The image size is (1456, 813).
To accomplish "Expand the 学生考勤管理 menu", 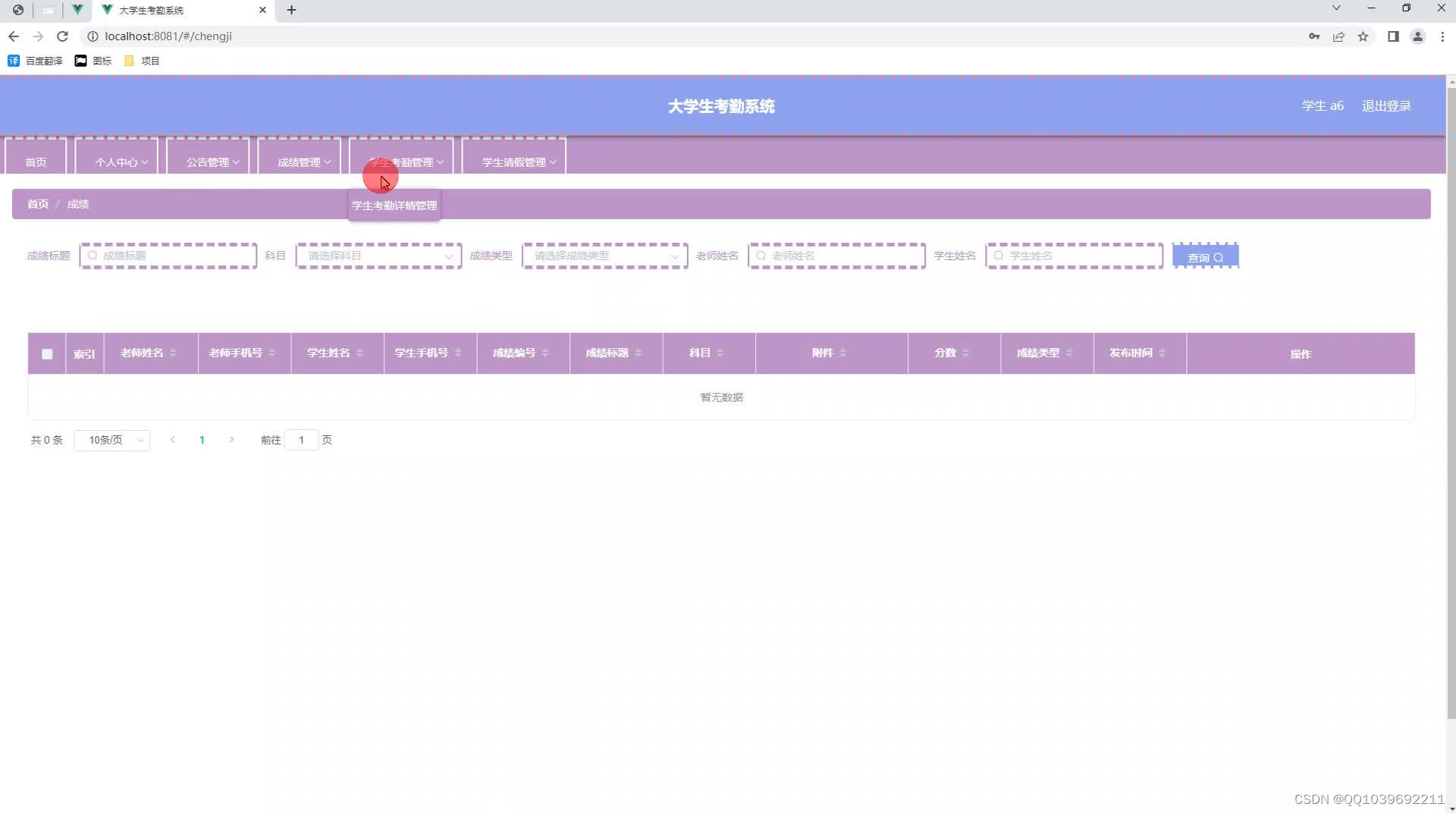I will click(x=401, y=157).
